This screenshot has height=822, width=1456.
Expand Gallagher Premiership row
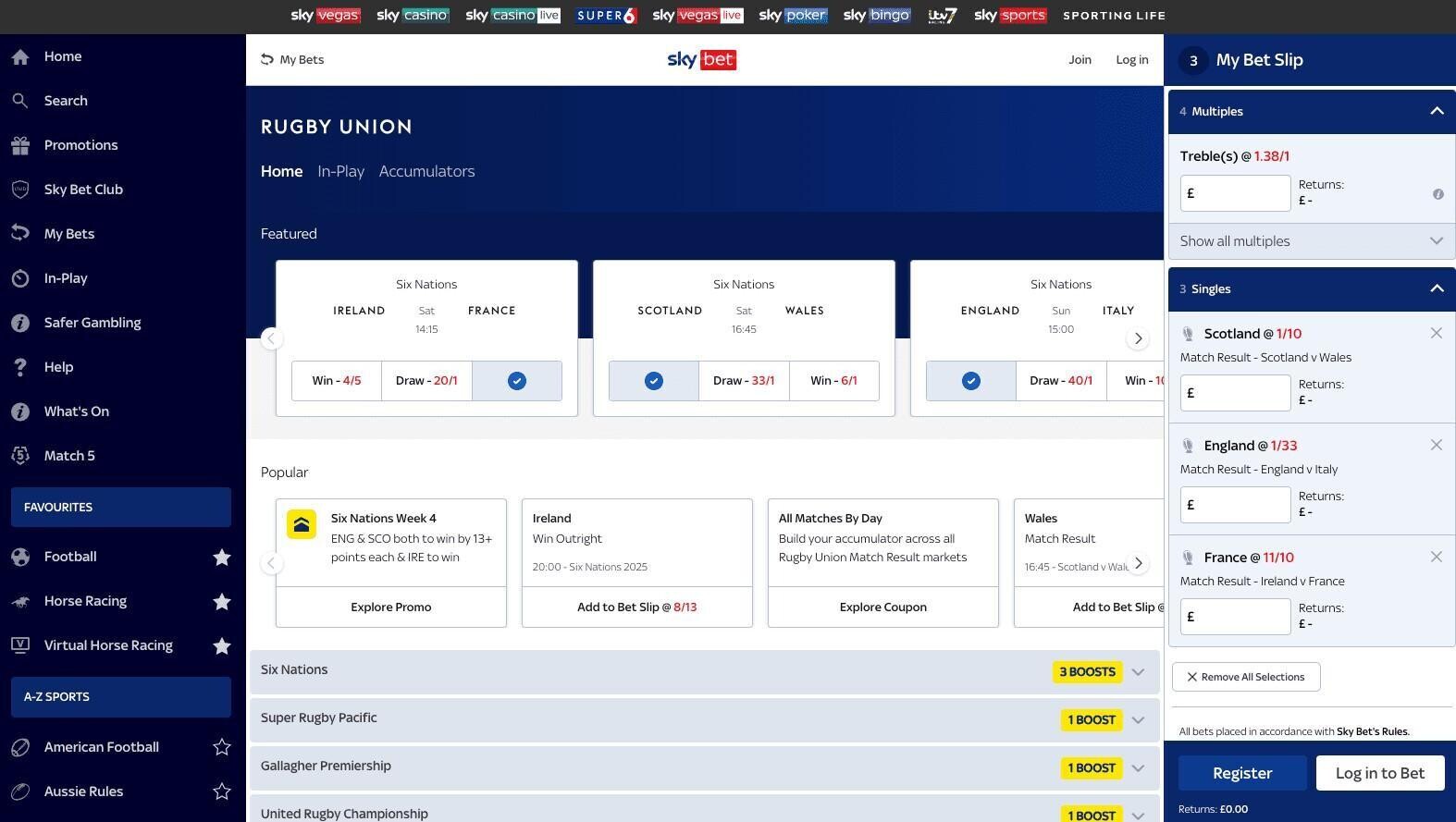click(705, 768)
